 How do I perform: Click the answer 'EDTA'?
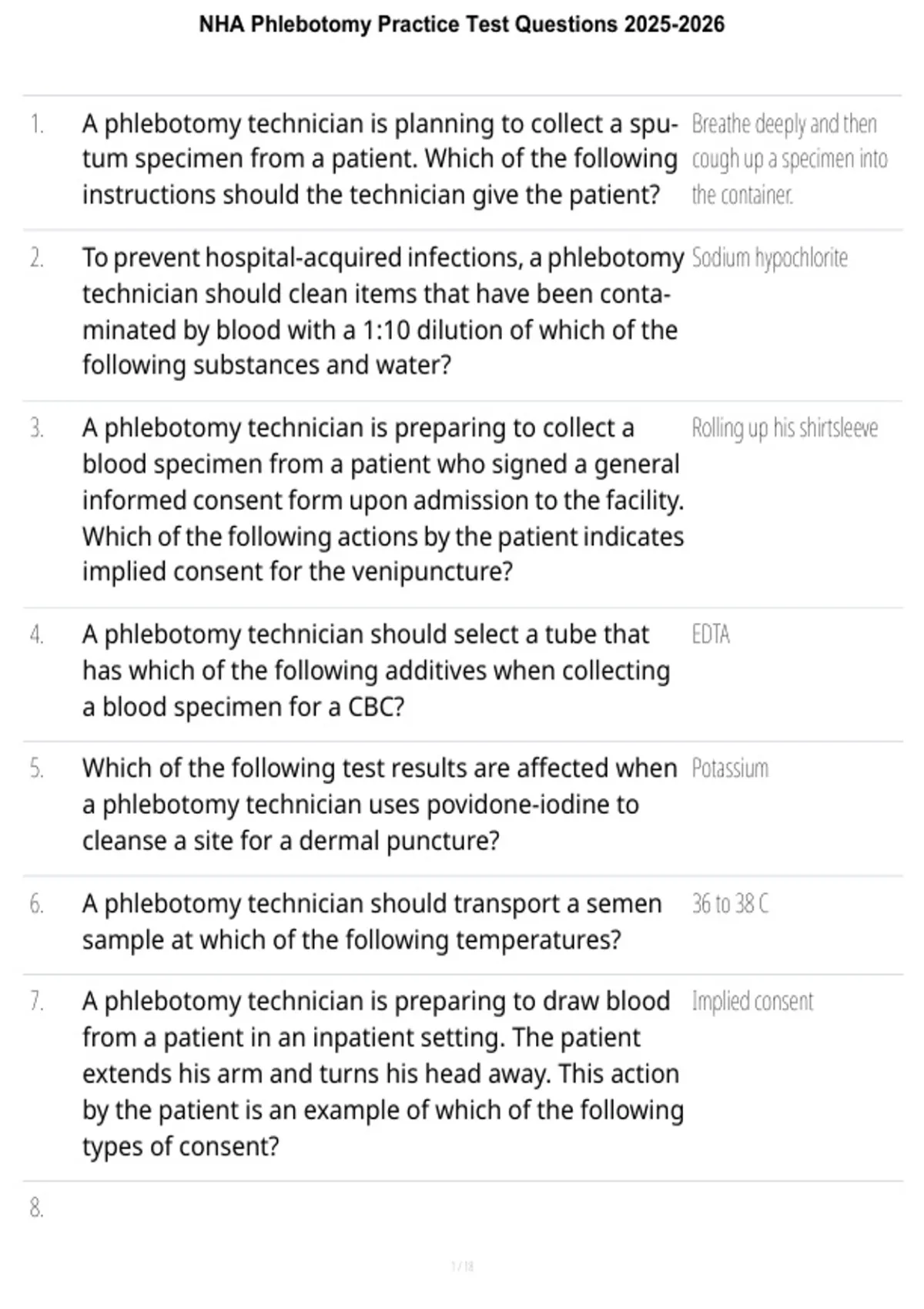click(x=711, y=634)
